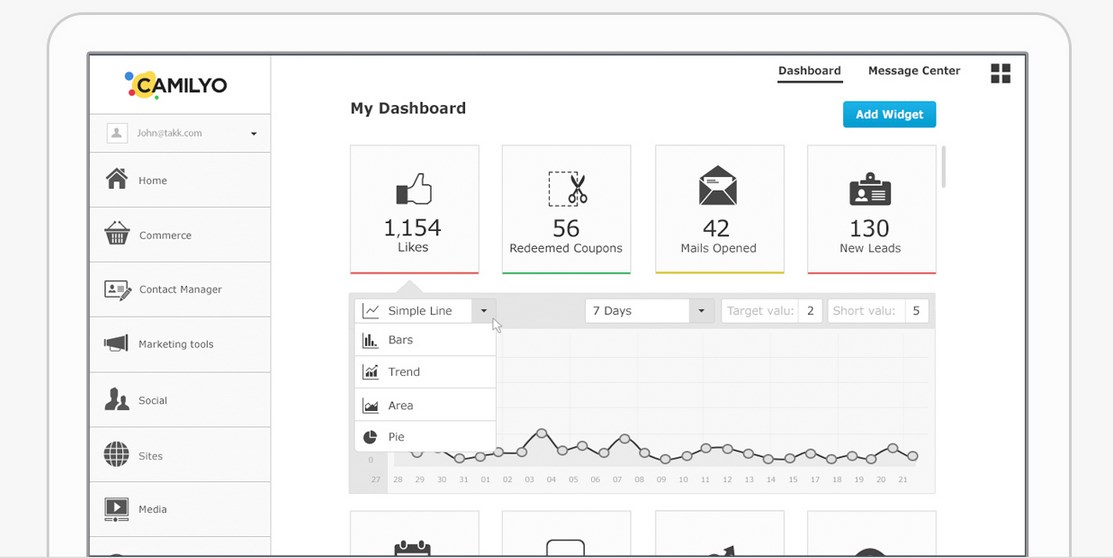Choose Pie from chart type menu

[x=424, y=437]
